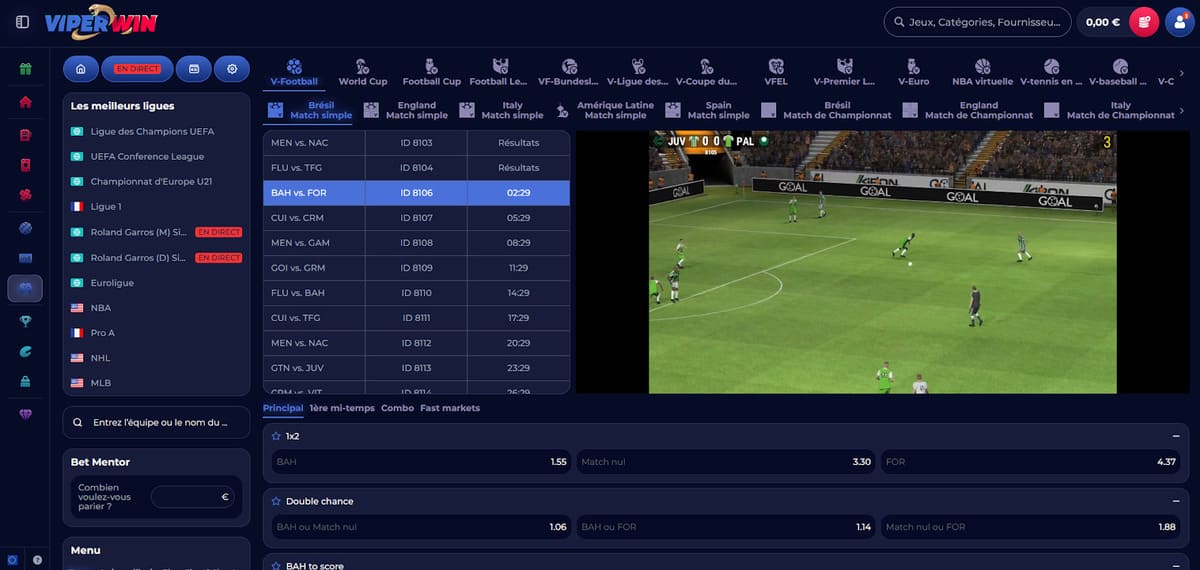The width and height of the screenshot is (1200, 570).
Task: Open the user profile avatar
Action: 1181,22
